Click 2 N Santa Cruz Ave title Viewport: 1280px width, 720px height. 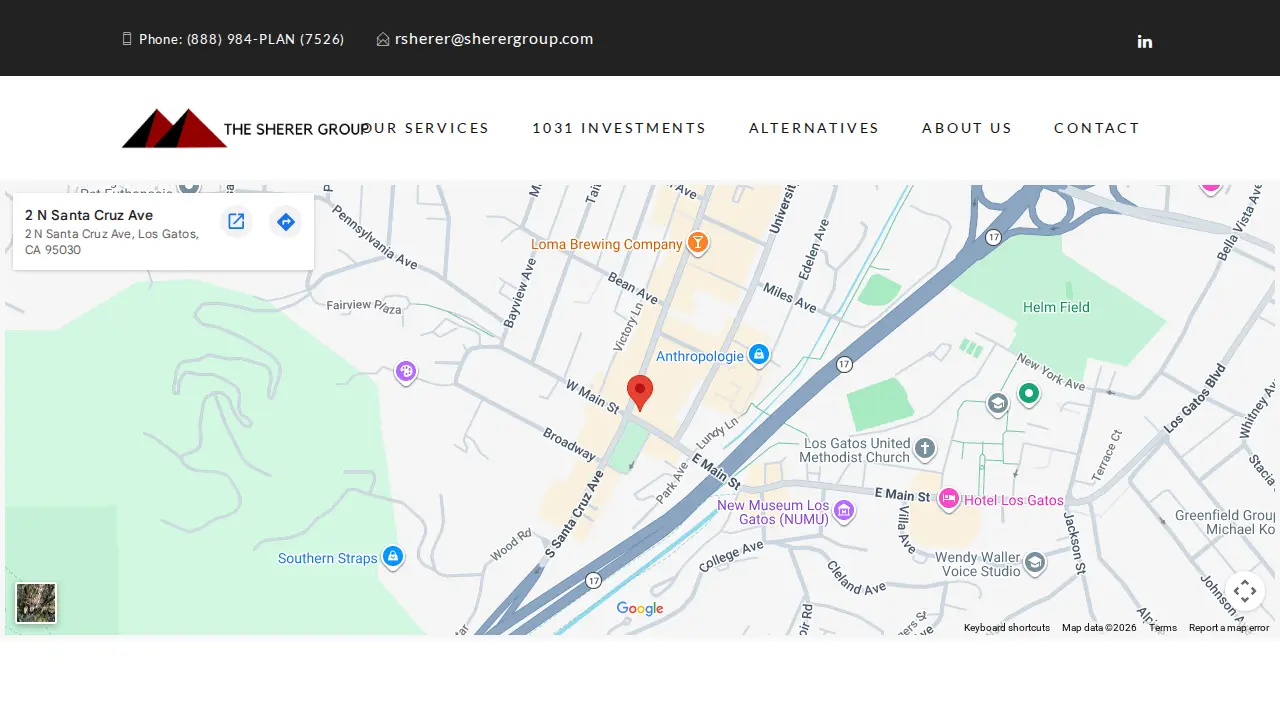tap(89, 215)
